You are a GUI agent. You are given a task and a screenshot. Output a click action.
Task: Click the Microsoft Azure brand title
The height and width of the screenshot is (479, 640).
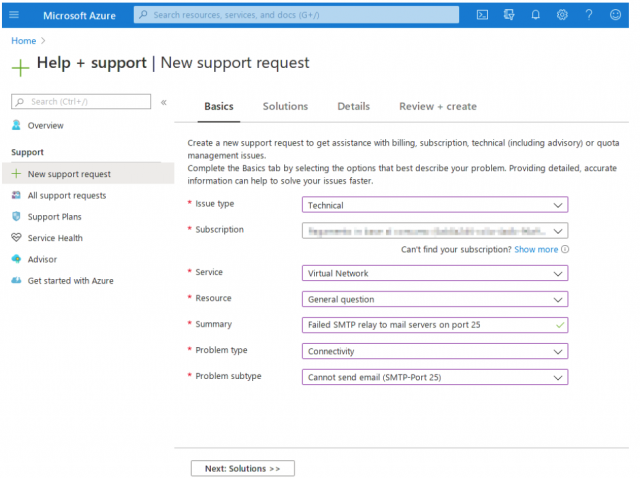click(x=80, y=16)
